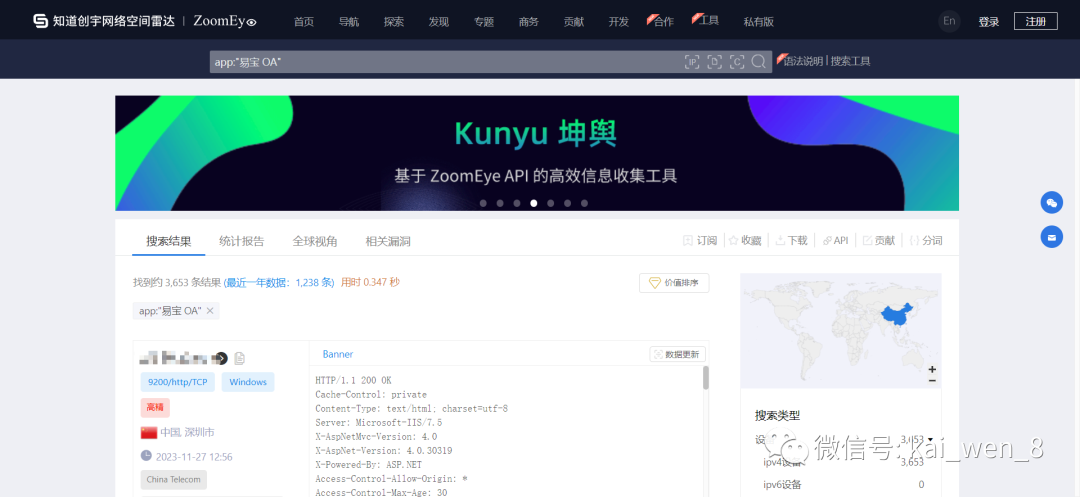
Task: Open the WeChat floating contact icon
Action: (1051, 202)
